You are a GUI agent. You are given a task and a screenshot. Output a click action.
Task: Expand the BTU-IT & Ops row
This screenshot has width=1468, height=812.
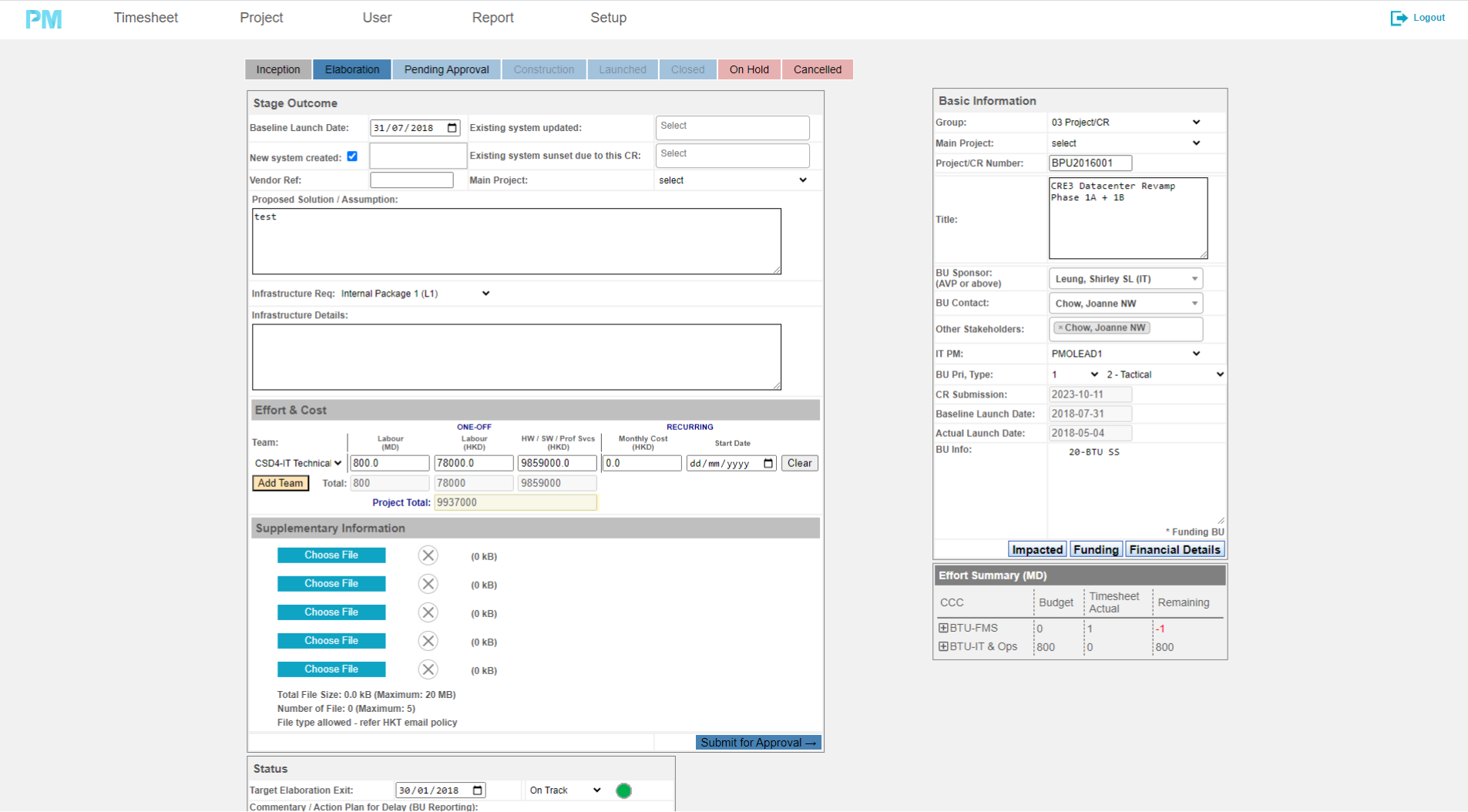943,646
